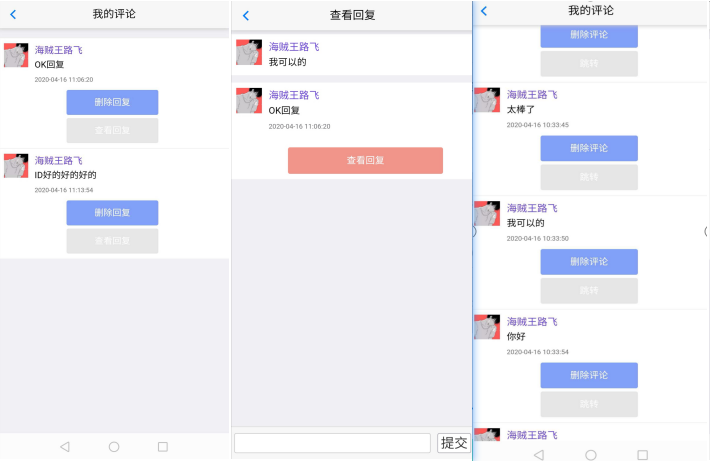Image resolution: width=710 pixels, height=461 pixels.
Task: Open the 海贼王路飞 username above the ID好的好的好的 comment
Action: click(x=59, y=161)
